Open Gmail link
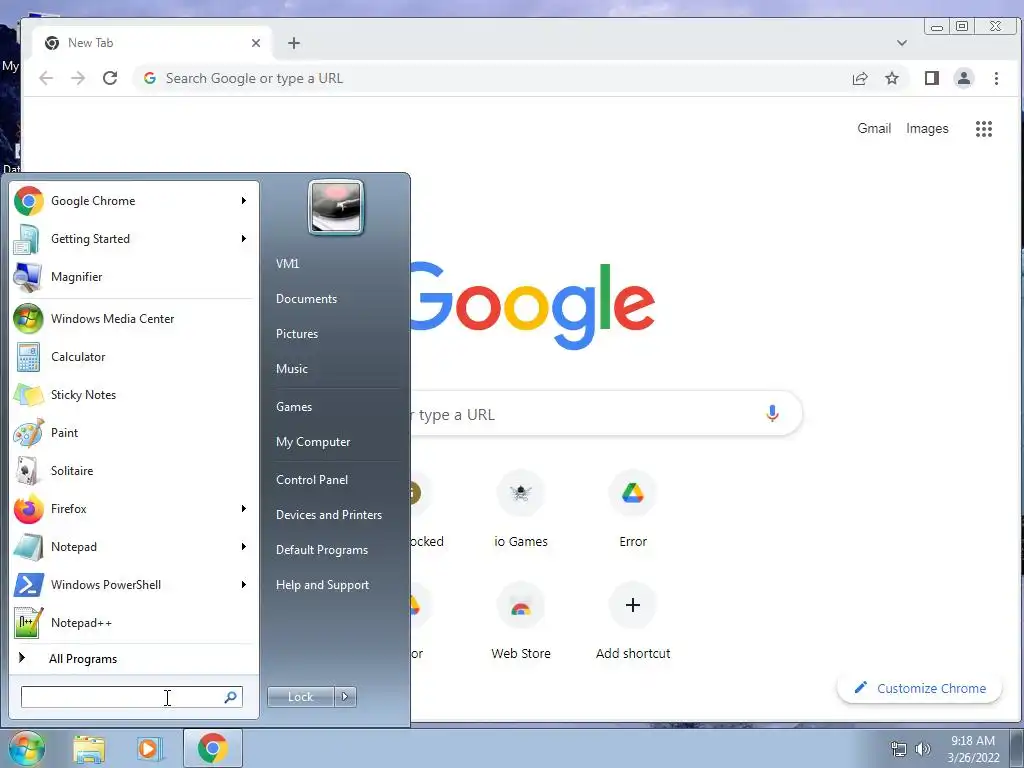 (x=874, y=129)
